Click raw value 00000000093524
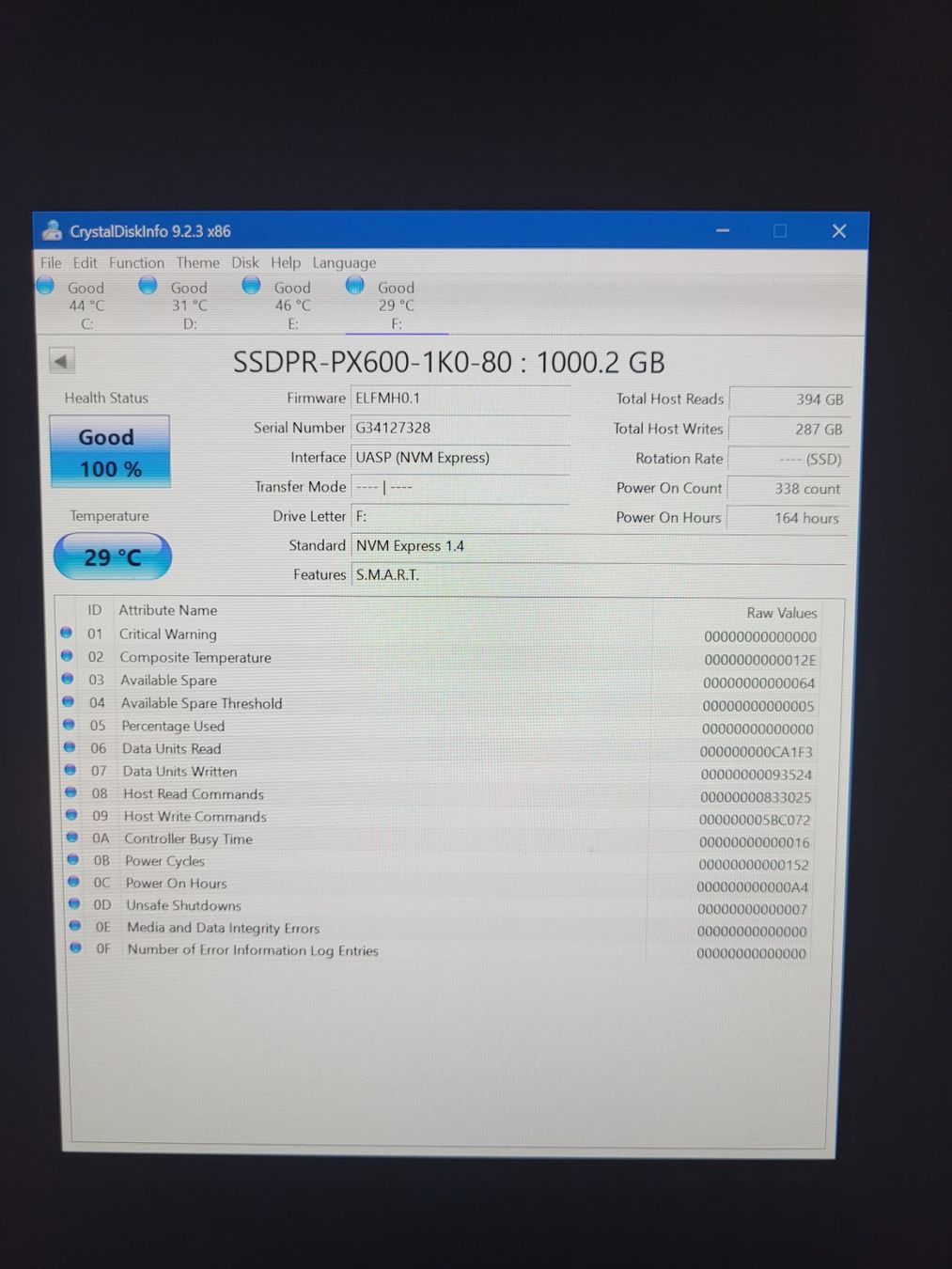This screenshot has height=1269, width=952. [757, 775]
